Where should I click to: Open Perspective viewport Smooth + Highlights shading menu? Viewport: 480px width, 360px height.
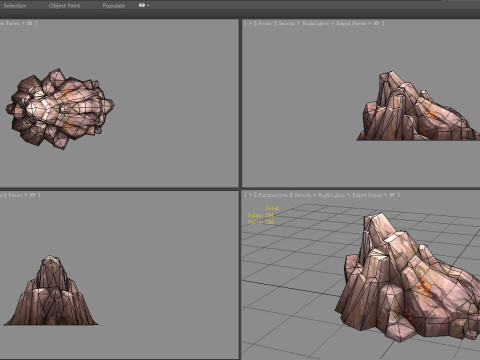click(319, 195)
